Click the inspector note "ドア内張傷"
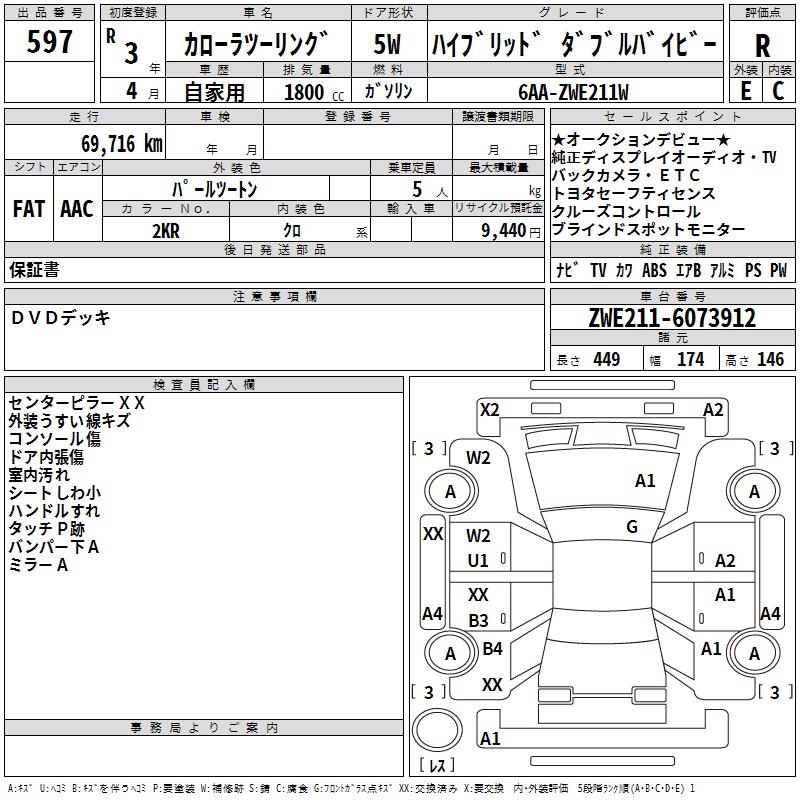Image resolution: width=800 pixels, height=800 pixels. point(46,457)
